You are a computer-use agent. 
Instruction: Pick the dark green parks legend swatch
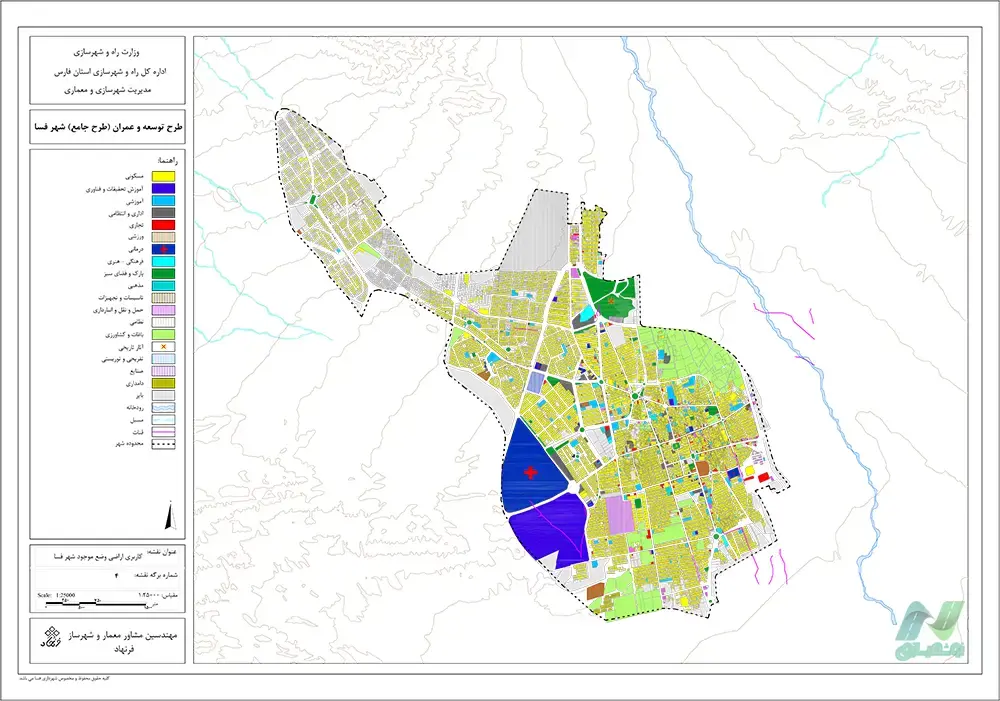click(x=164, y=273)
